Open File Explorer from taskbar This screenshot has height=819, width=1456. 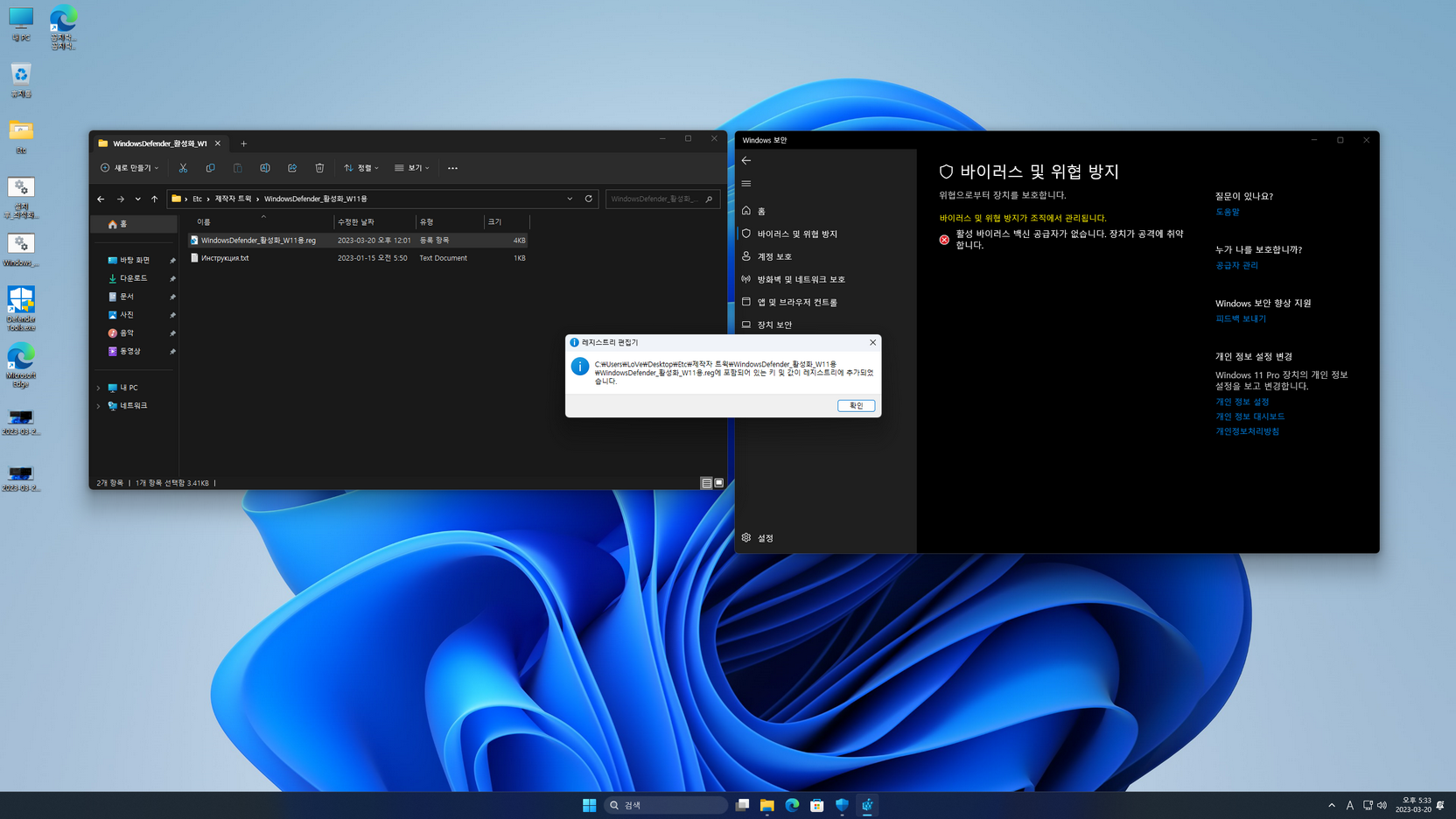(x=767, y=805)
